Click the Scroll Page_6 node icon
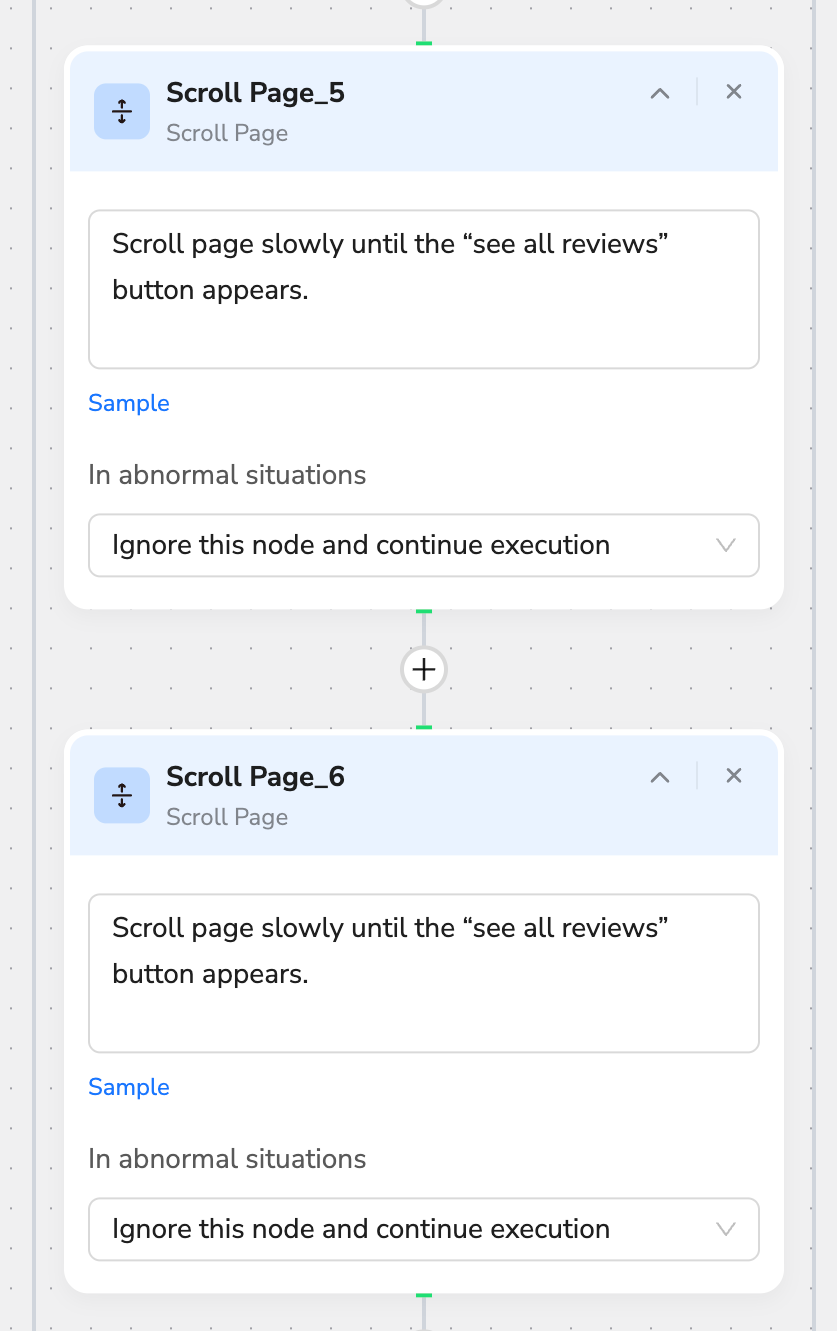 [x=122, y=795]
